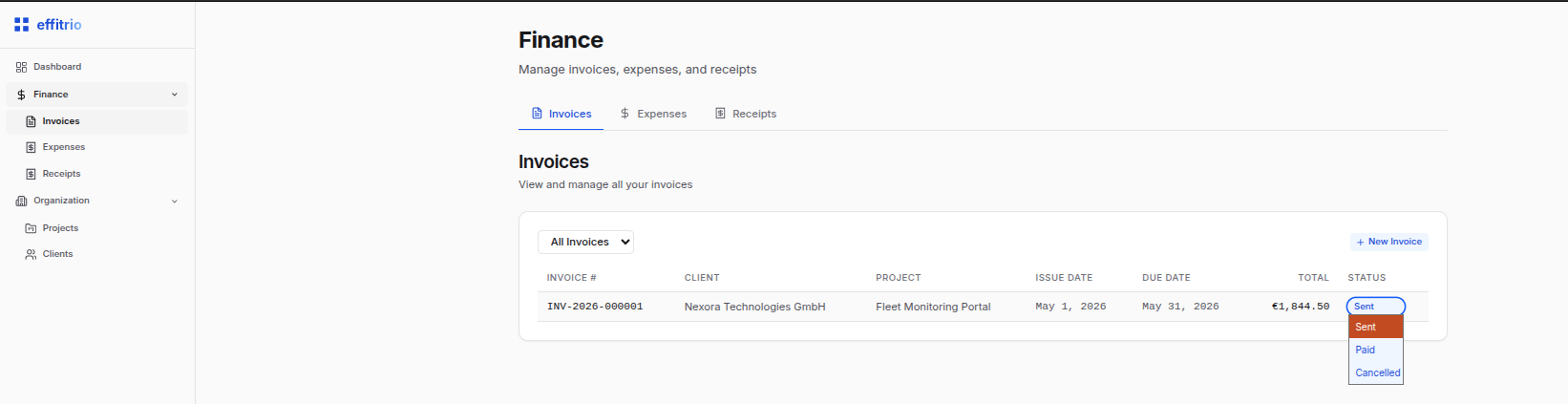Click invoice number INV-2026-000001
This screenshot has width=1568, height=404.
point(595,307)
